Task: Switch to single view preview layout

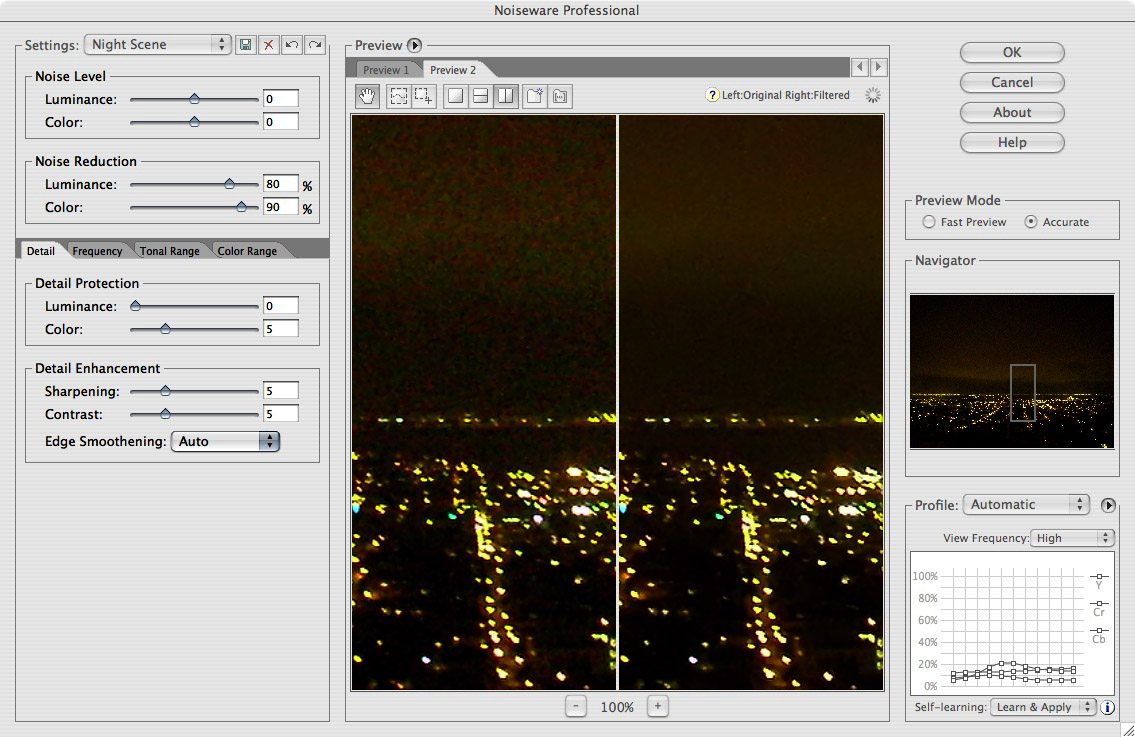Action: point(455,96)
